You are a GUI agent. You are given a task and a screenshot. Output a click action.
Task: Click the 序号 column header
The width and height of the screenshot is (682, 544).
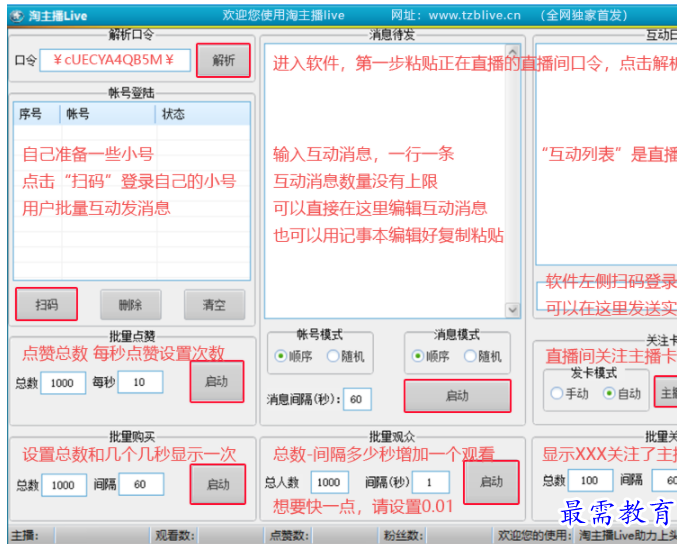coord(37,114)
